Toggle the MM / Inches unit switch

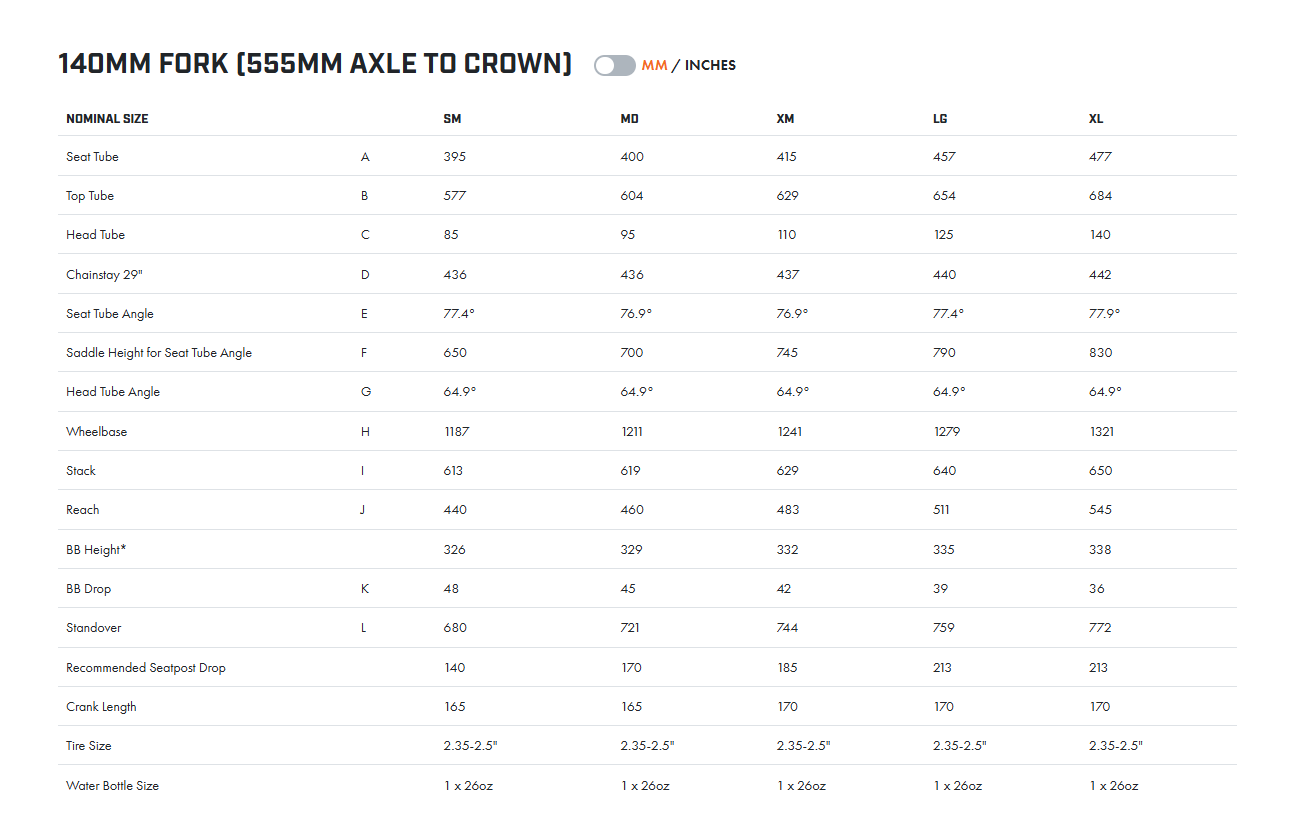coord(614,65)
